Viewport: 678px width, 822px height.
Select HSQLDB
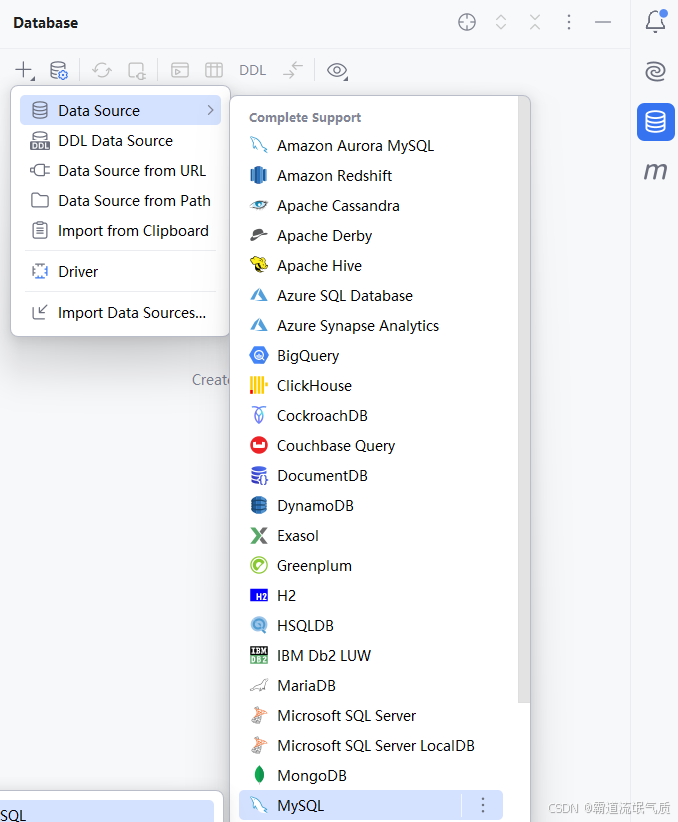371,625
